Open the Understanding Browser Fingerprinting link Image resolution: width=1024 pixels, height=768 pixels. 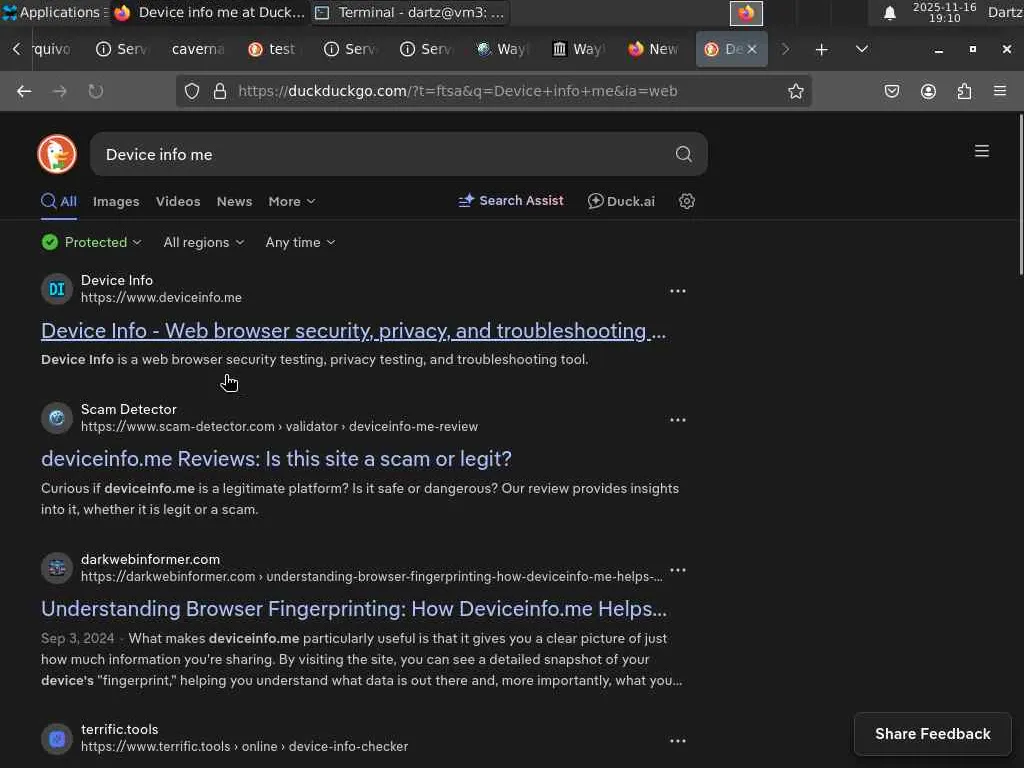tap(354, 609)
